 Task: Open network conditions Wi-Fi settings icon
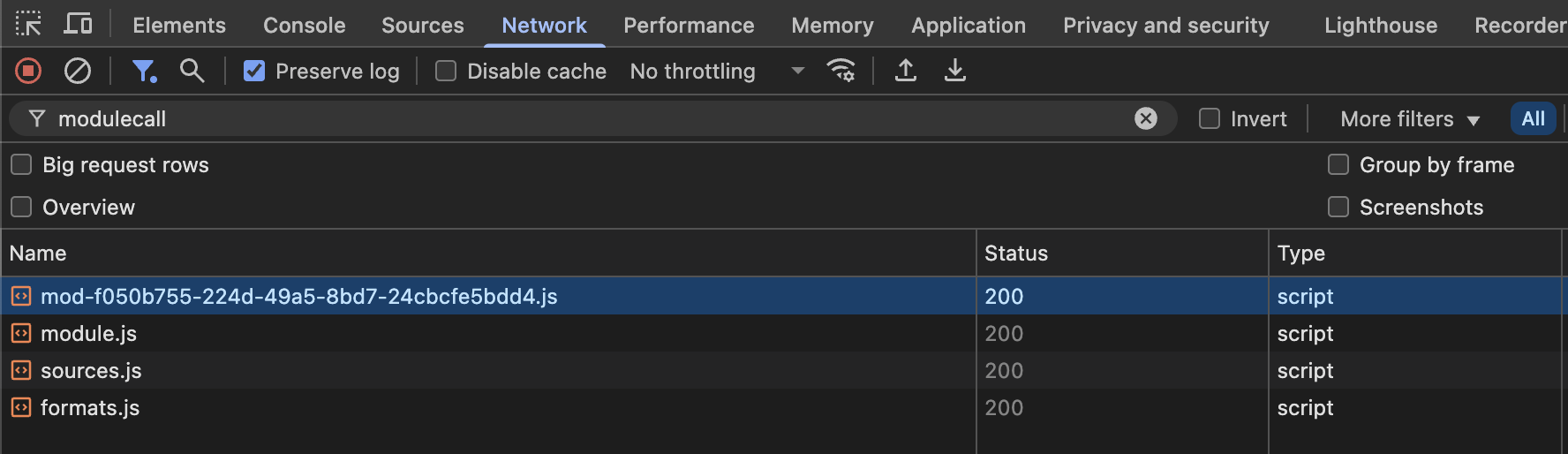pyautogui.click(x=841, y=71)
